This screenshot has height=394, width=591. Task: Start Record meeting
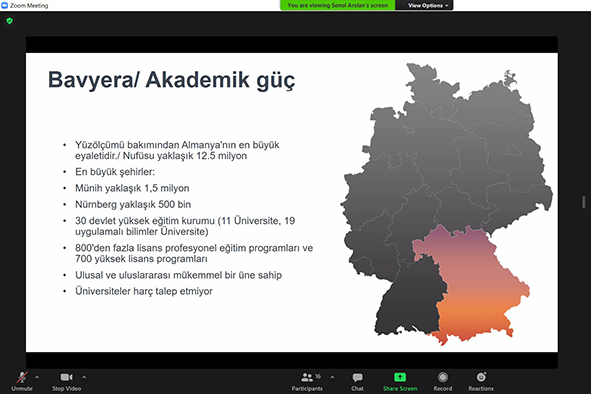[x=443, y=381]
